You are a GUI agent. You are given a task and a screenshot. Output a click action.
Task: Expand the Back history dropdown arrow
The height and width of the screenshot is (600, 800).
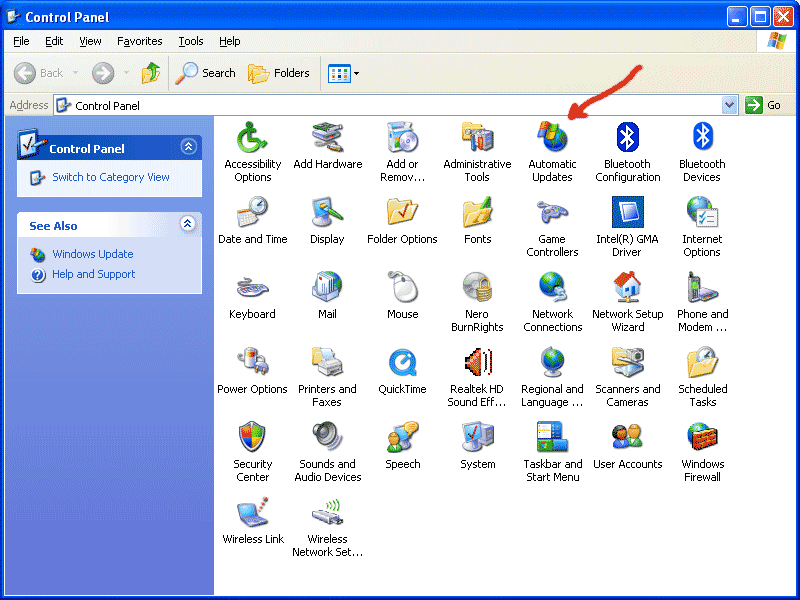[76, 73]
